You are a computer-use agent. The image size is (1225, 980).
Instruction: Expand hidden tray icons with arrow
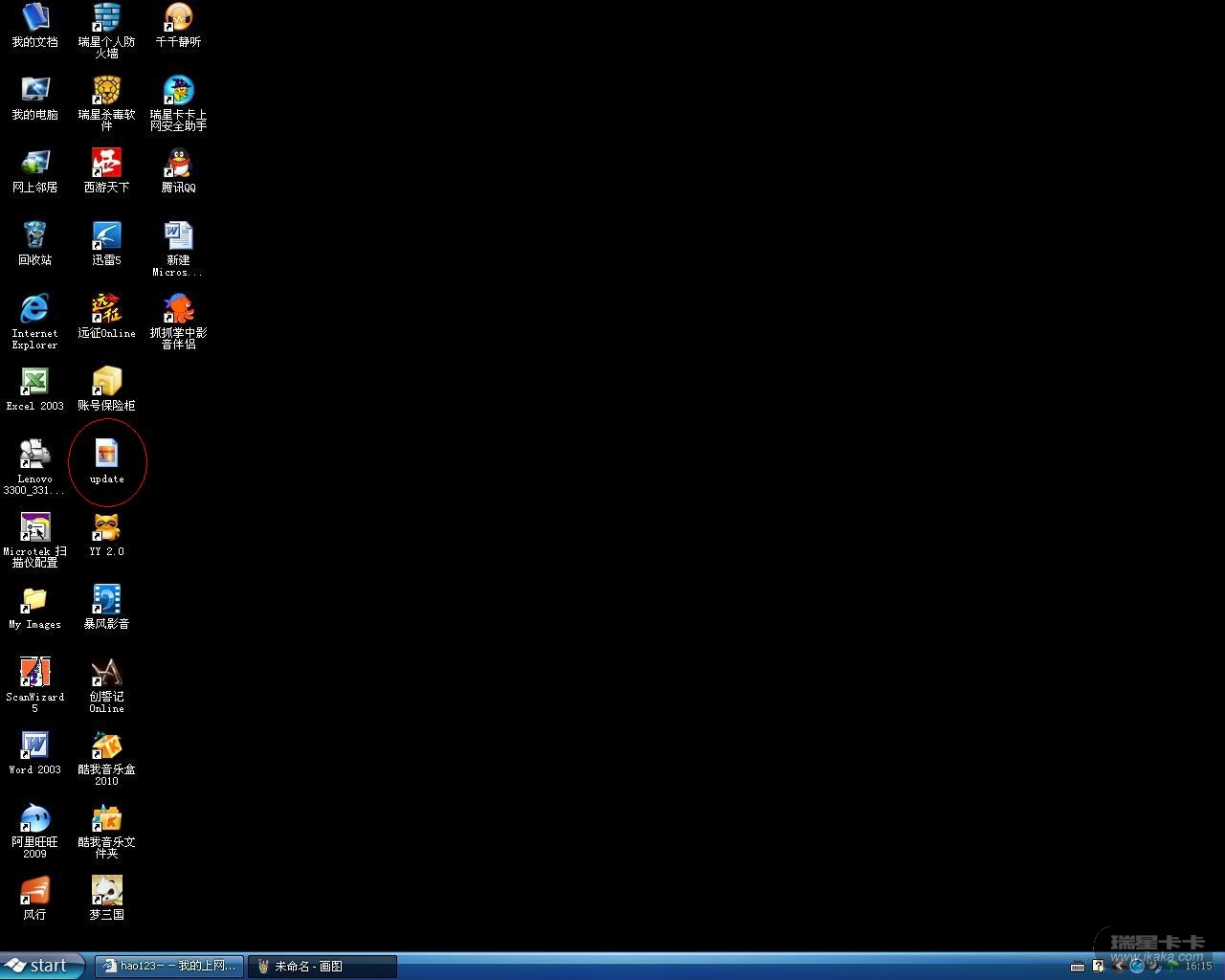(1119, 967)
